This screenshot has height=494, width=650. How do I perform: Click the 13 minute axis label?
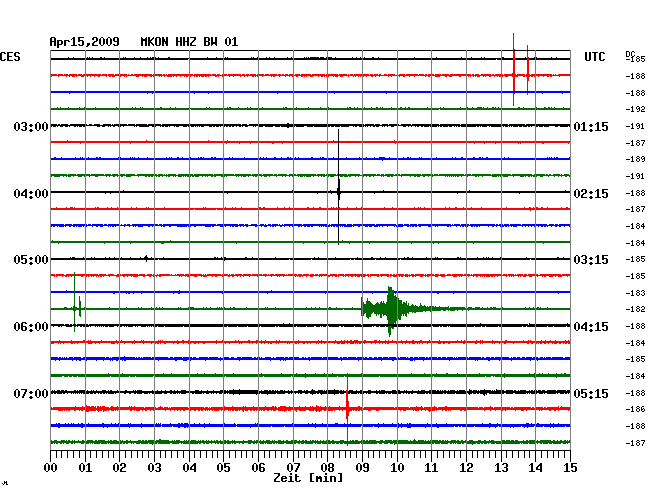501,468
